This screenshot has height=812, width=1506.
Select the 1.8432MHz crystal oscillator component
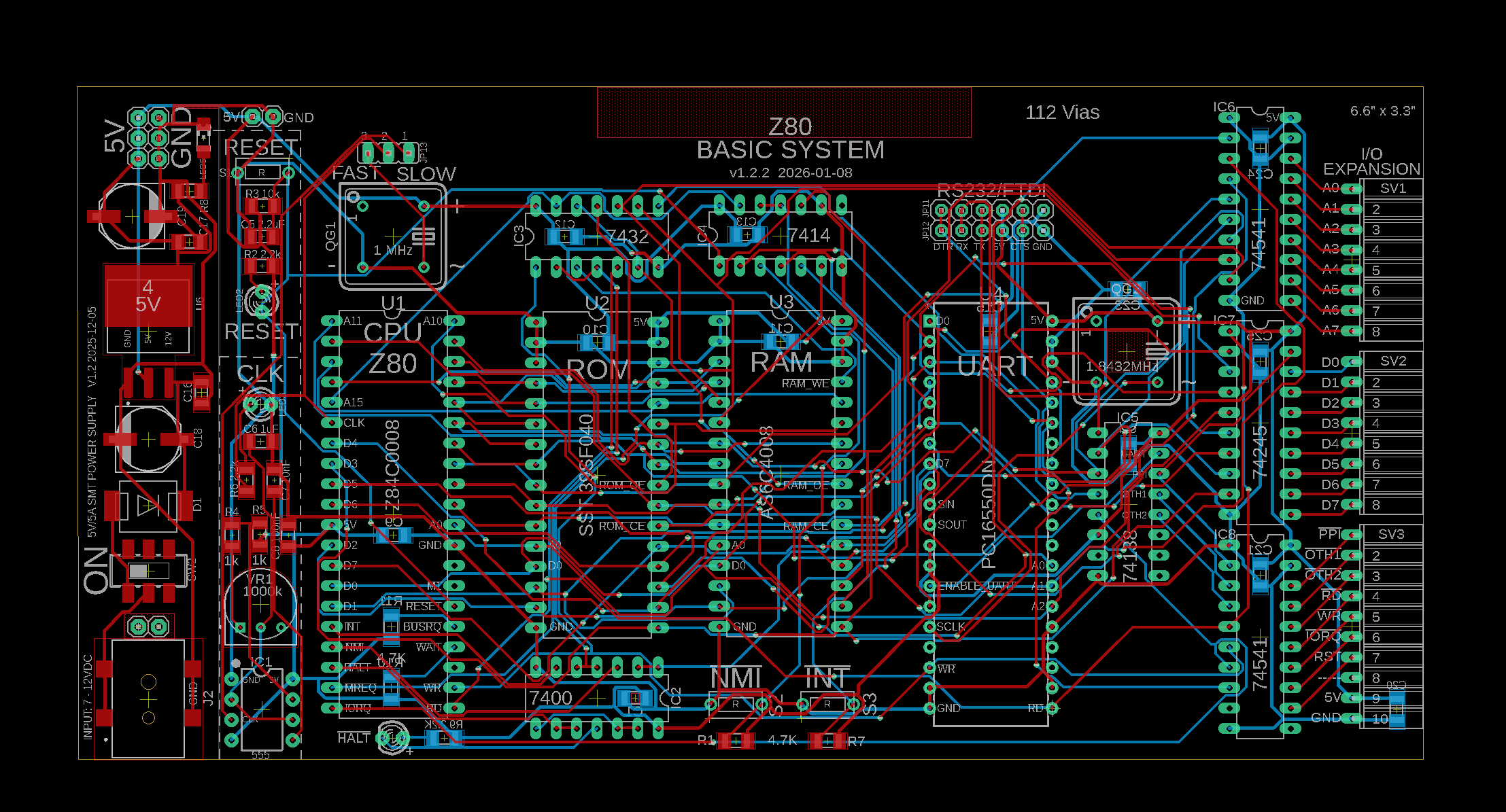point(1127,352)
